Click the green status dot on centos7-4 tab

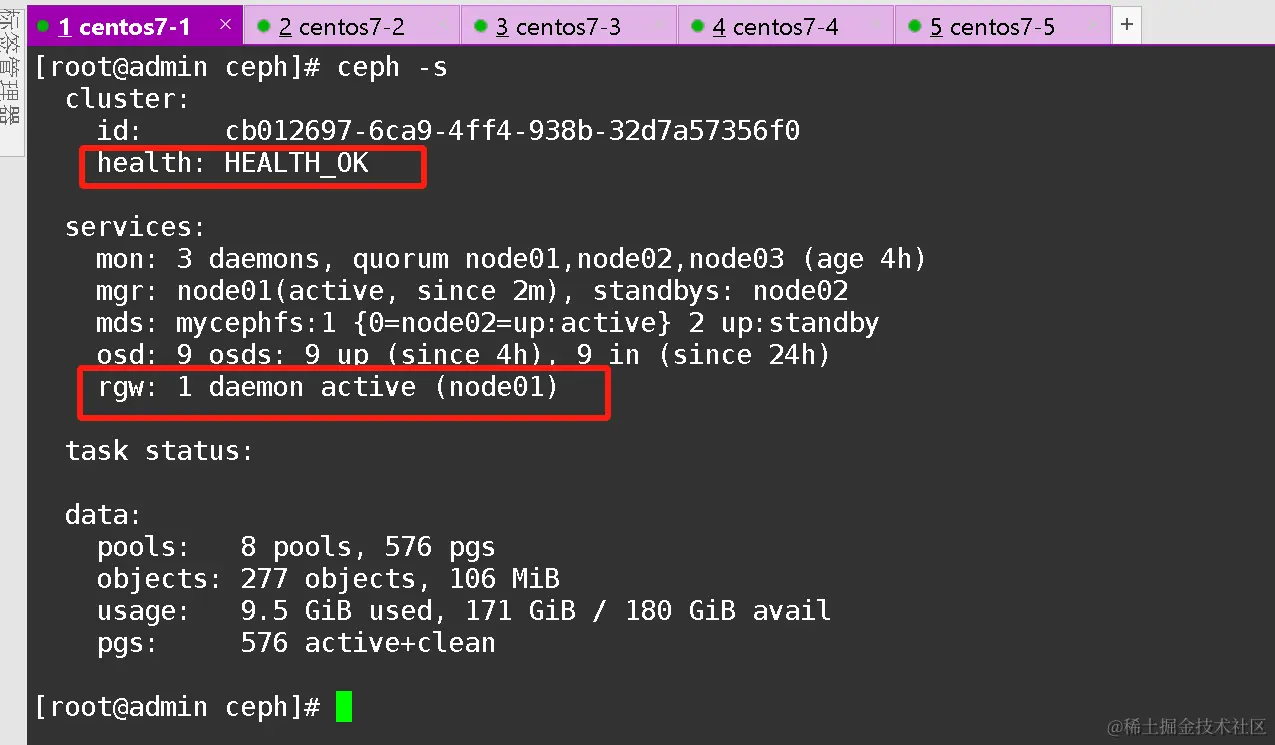tap(698, 26)
